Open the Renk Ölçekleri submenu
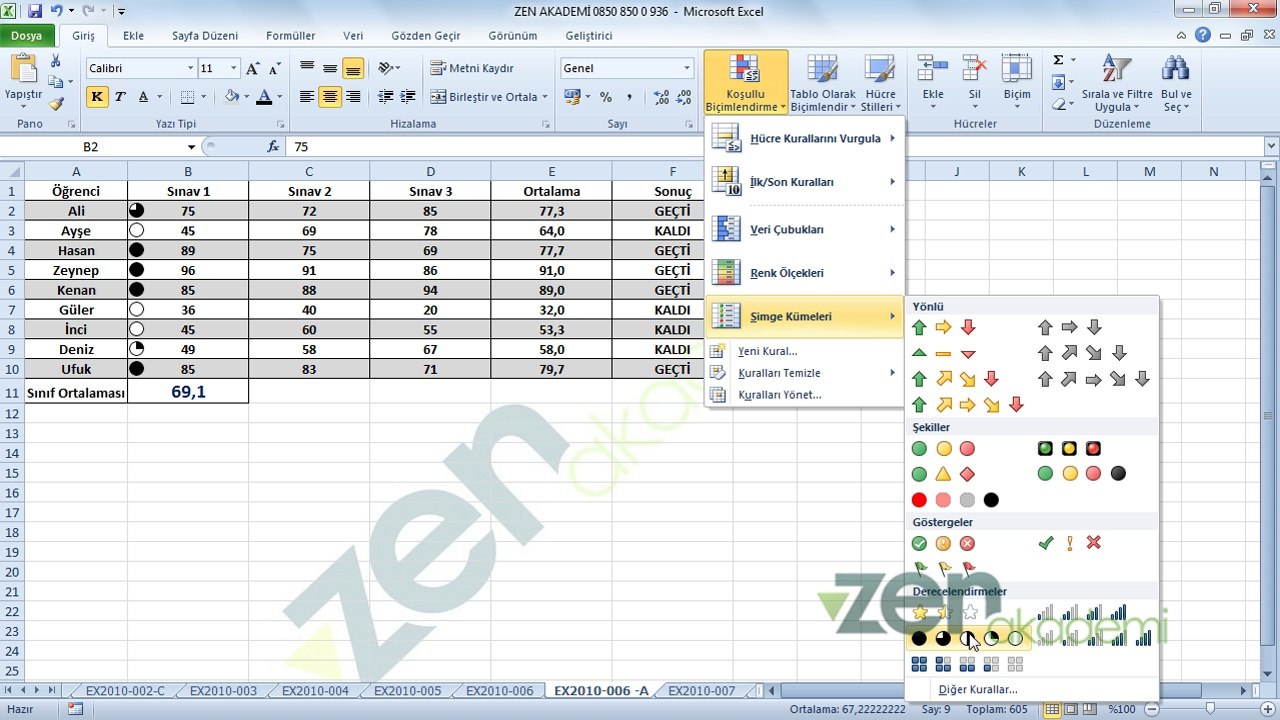Screen dimensions: 1280x720 805,273
